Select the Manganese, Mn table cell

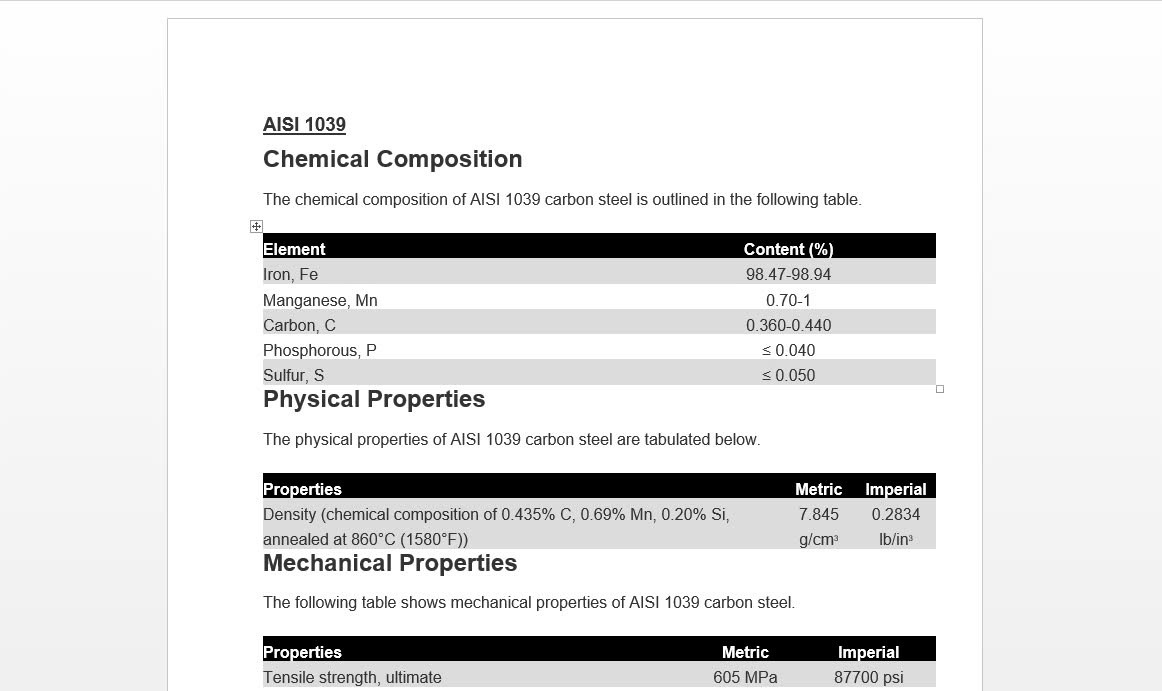click(320, 300)
